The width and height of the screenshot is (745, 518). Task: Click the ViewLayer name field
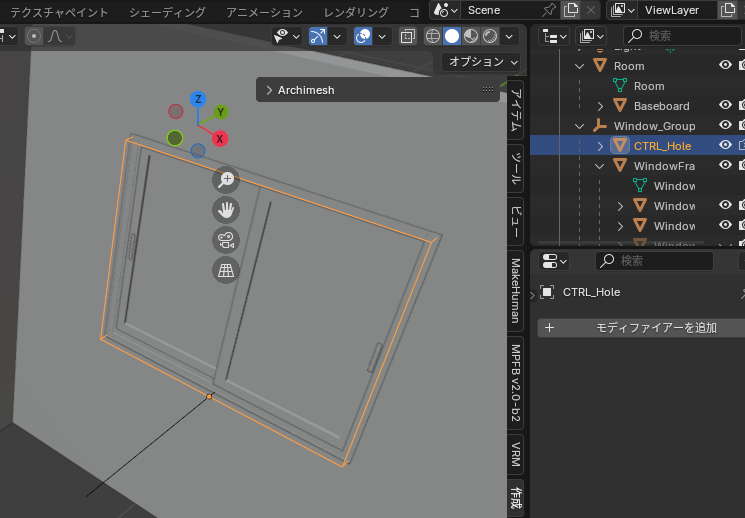click(x=677, y=10)
